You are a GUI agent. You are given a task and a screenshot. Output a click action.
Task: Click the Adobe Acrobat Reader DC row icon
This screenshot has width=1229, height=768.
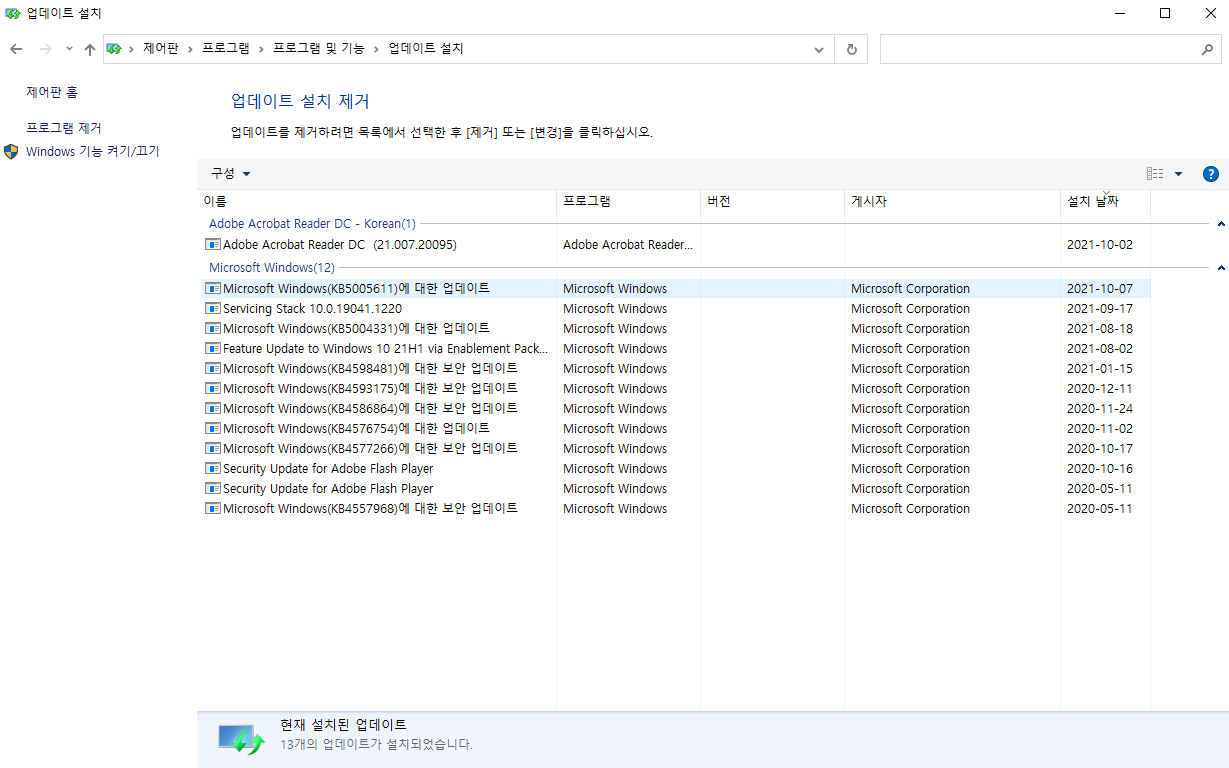click(x=212, y=244)
